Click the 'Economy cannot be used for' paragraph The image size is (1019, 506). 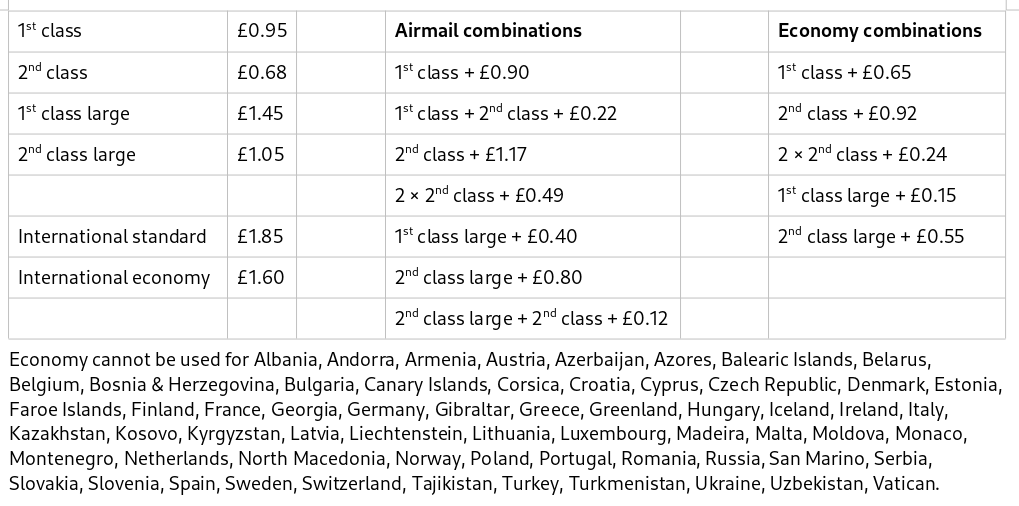[506, 422]
